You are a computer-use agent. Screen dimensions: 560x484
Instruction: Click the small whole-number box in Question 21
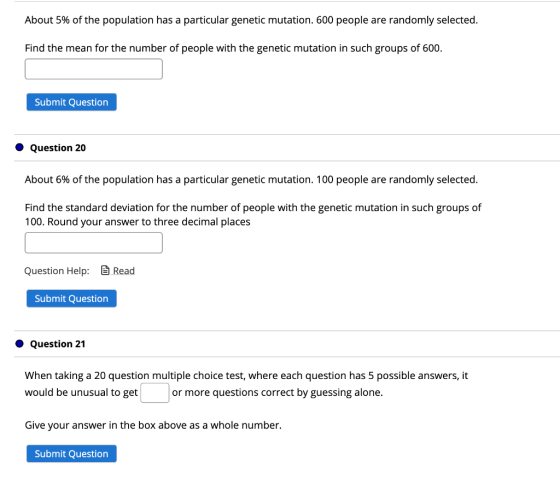click(x=155, y=393)
